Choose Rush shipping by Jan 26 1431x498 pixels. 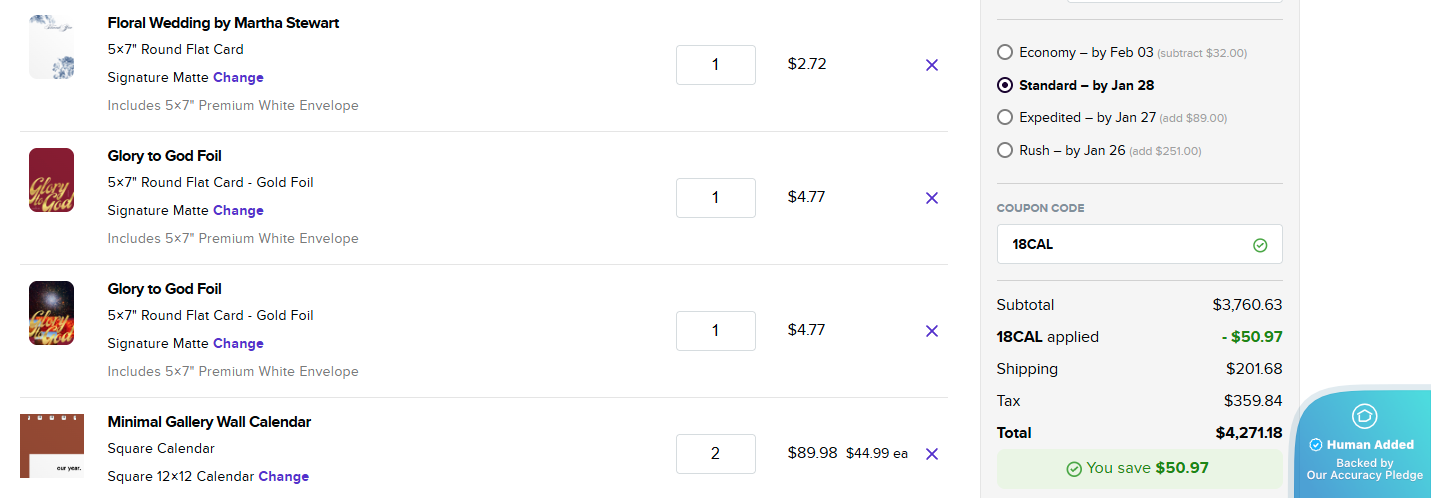(1005, 150)
